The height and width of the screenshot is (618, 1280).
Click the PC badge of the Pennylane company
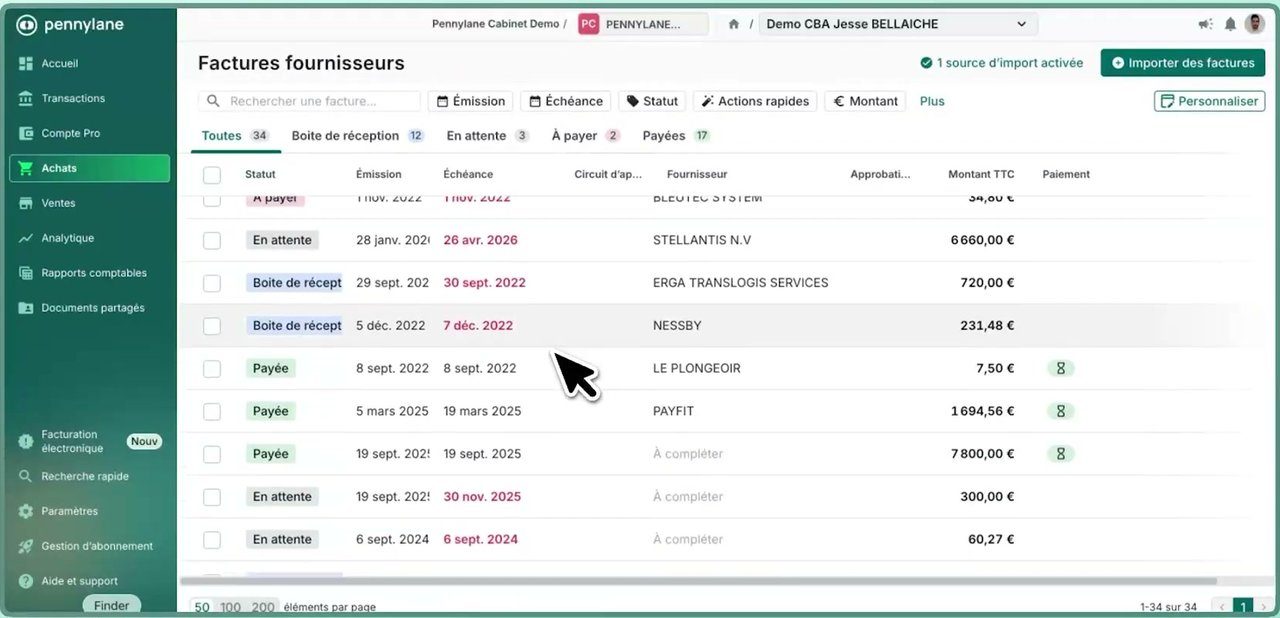click(x=589, y=24)
